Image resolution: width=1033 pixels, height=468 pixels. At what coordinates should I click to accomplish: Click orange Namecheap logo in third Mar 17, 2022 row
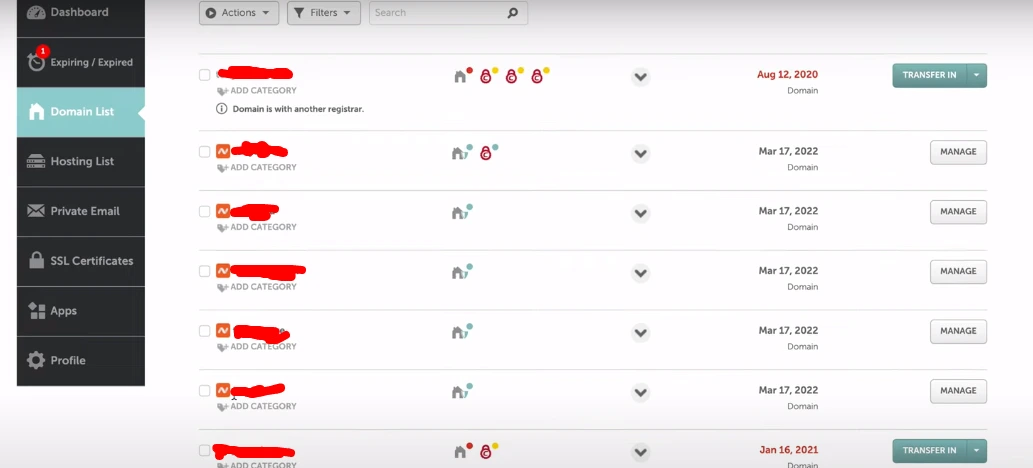223,271
